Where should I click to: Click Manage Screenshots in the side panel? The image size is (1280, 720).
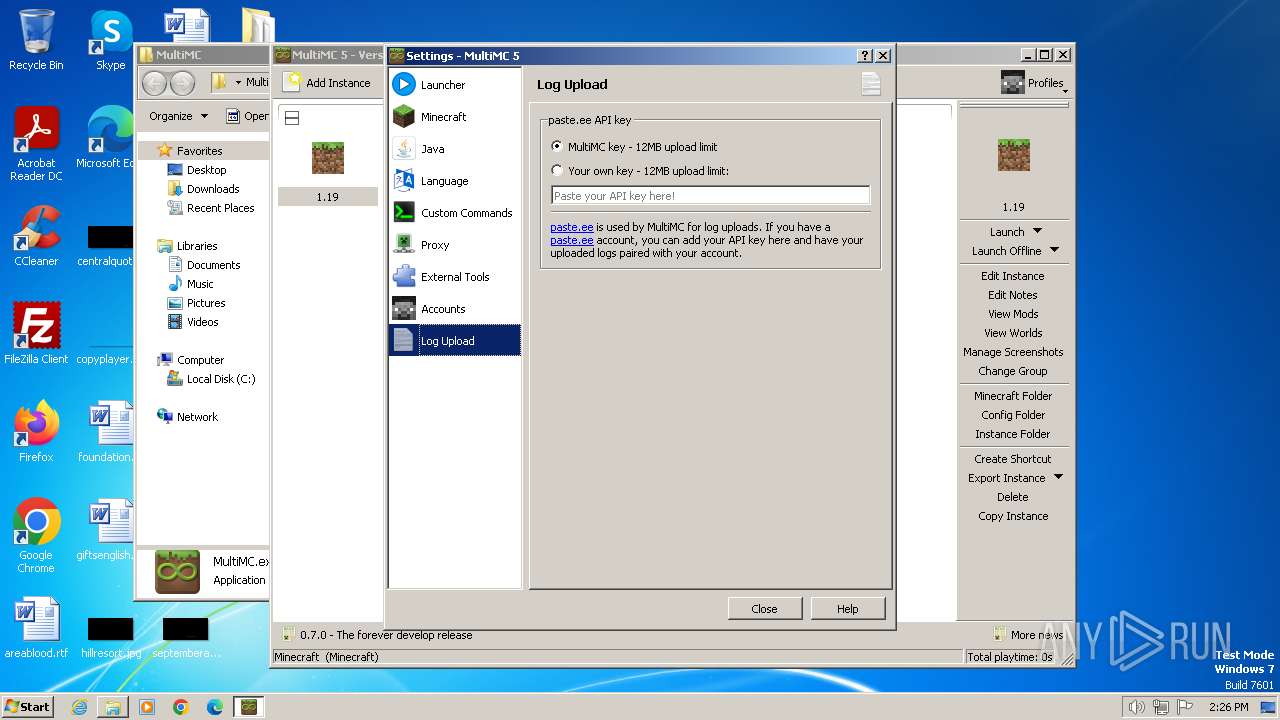(1012, 352)
